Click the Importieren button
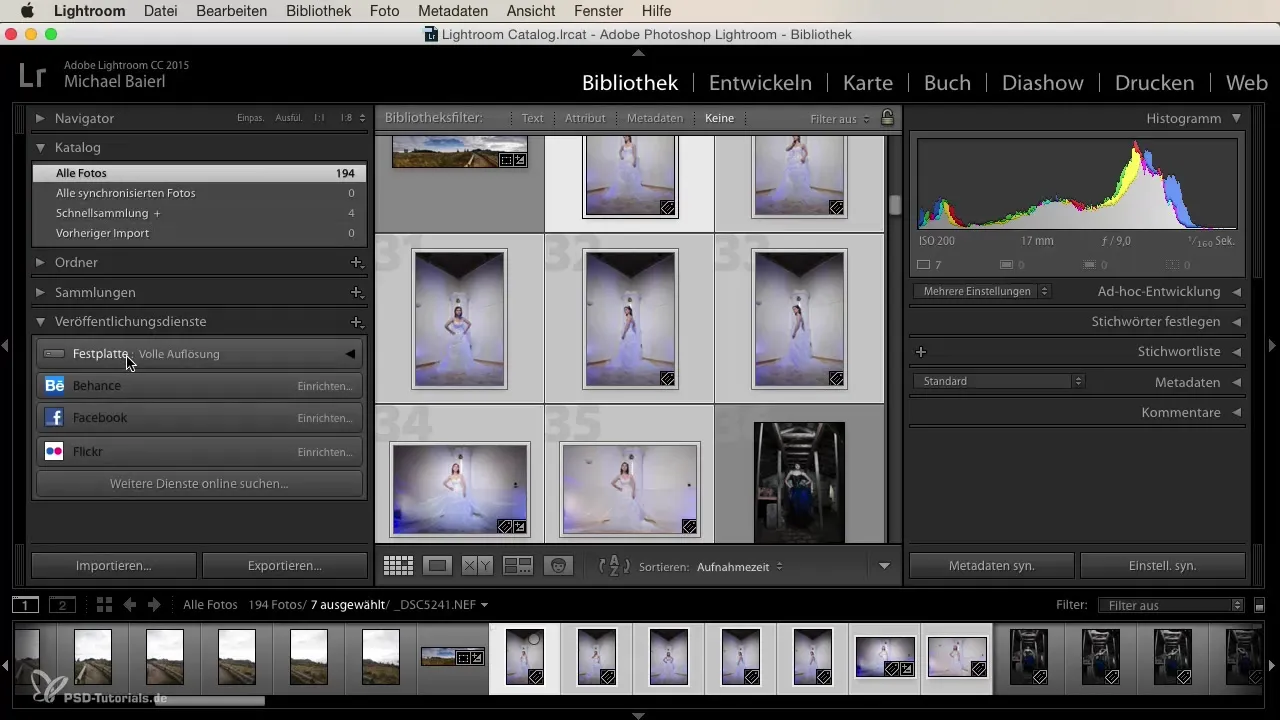The image size is (1280, 720). [114, 565]
